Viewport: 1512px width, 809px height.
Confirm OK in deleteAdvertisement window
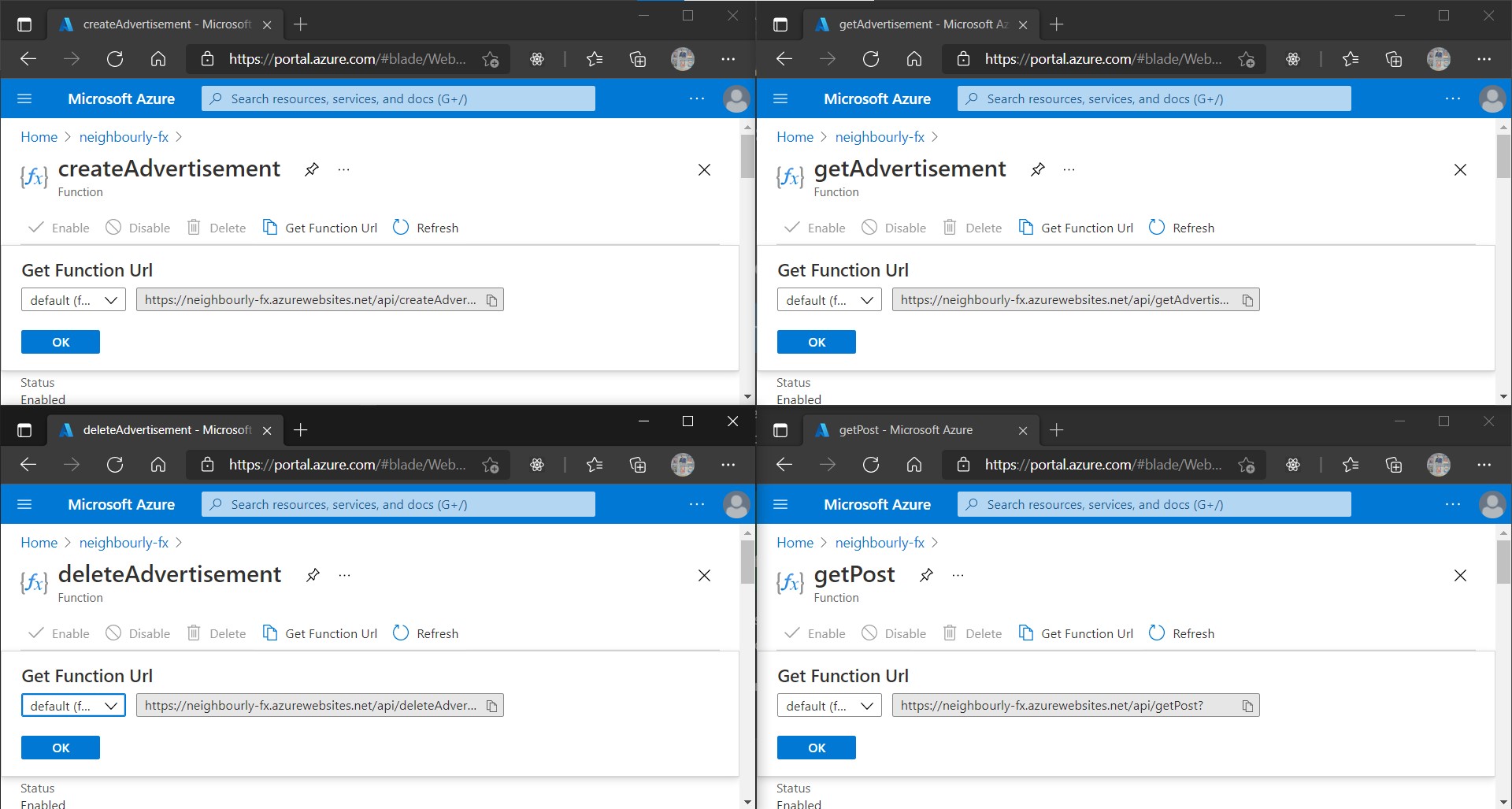coord(61,748)
